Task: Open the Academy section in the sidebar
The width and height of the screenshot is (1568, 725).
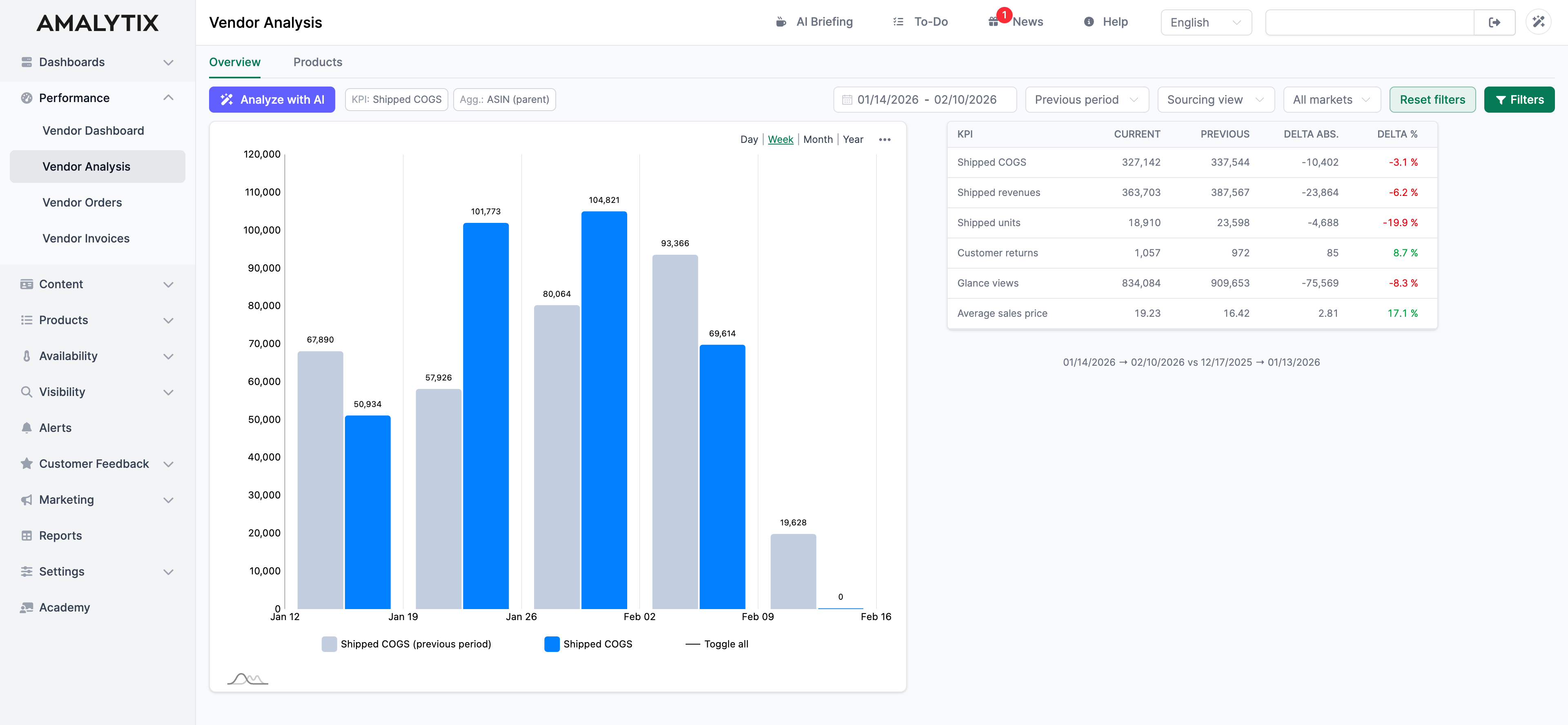Action: coord(65,607)
